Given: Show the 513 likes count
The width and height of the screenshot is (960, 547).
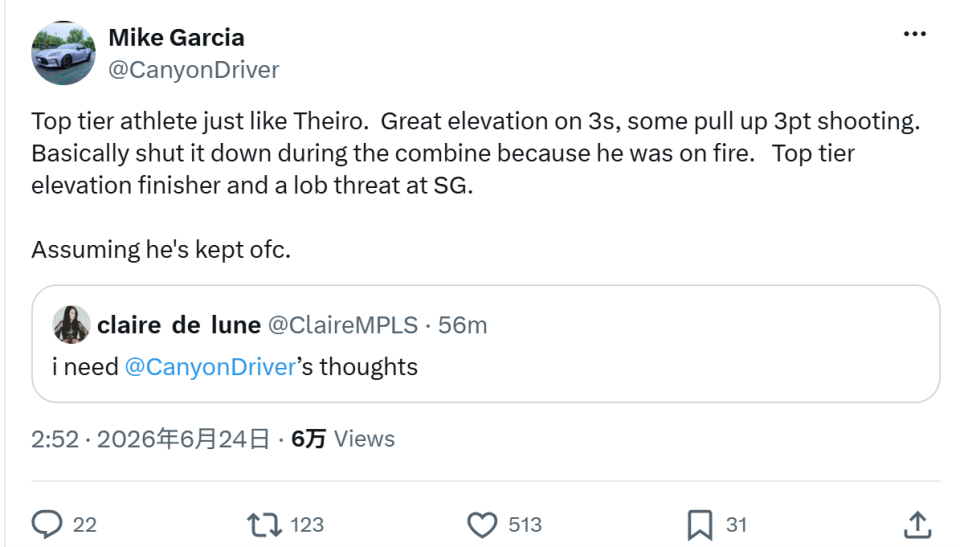Looking at the screenshot, I should pos(525,525).
